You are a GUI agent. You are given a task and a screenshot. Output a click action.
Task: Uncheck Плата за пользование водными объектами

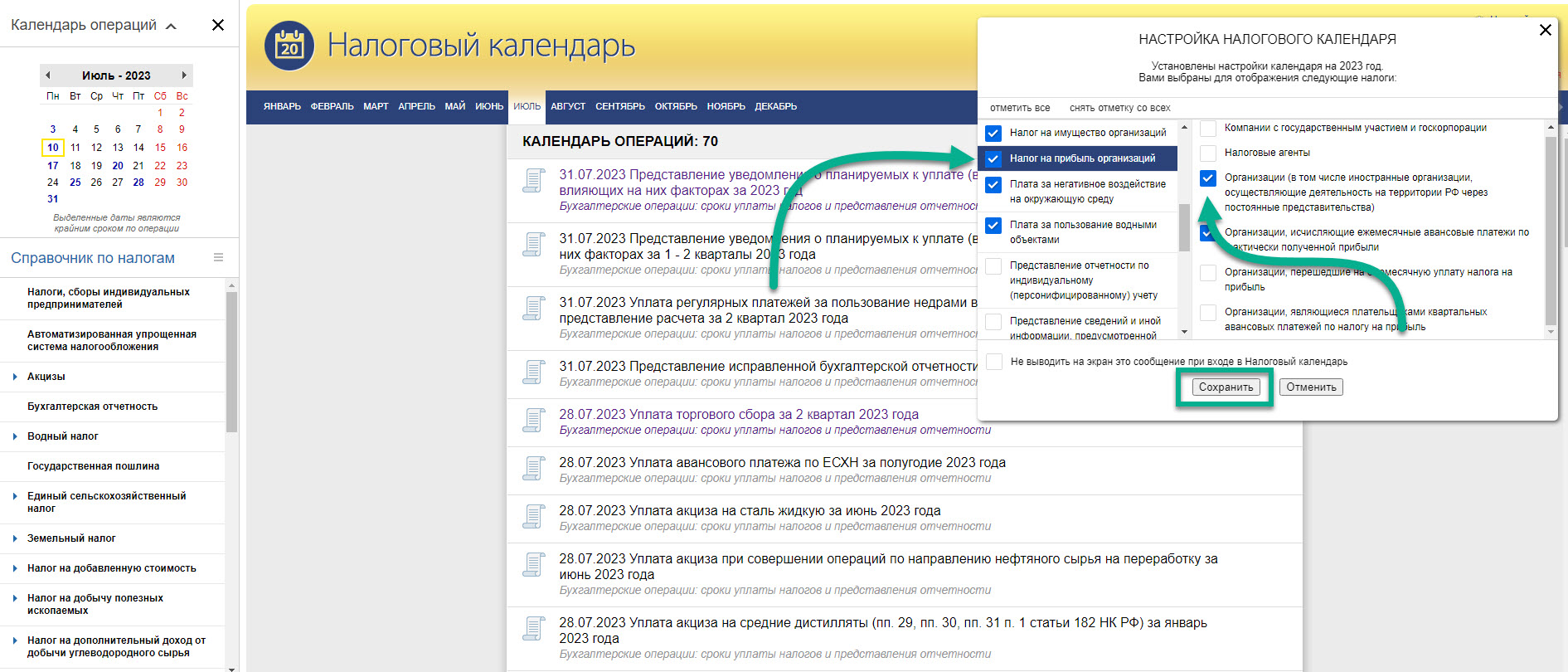[993, 225]
